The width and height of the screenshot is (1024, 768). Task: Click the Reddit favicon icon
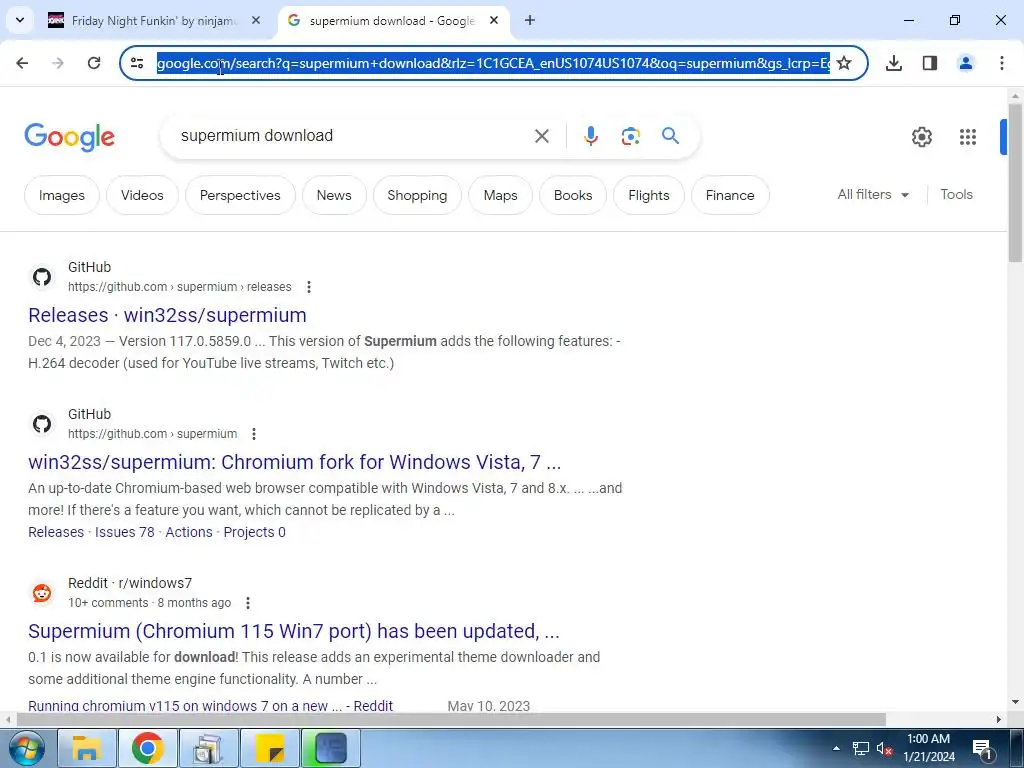click(42, 593)
